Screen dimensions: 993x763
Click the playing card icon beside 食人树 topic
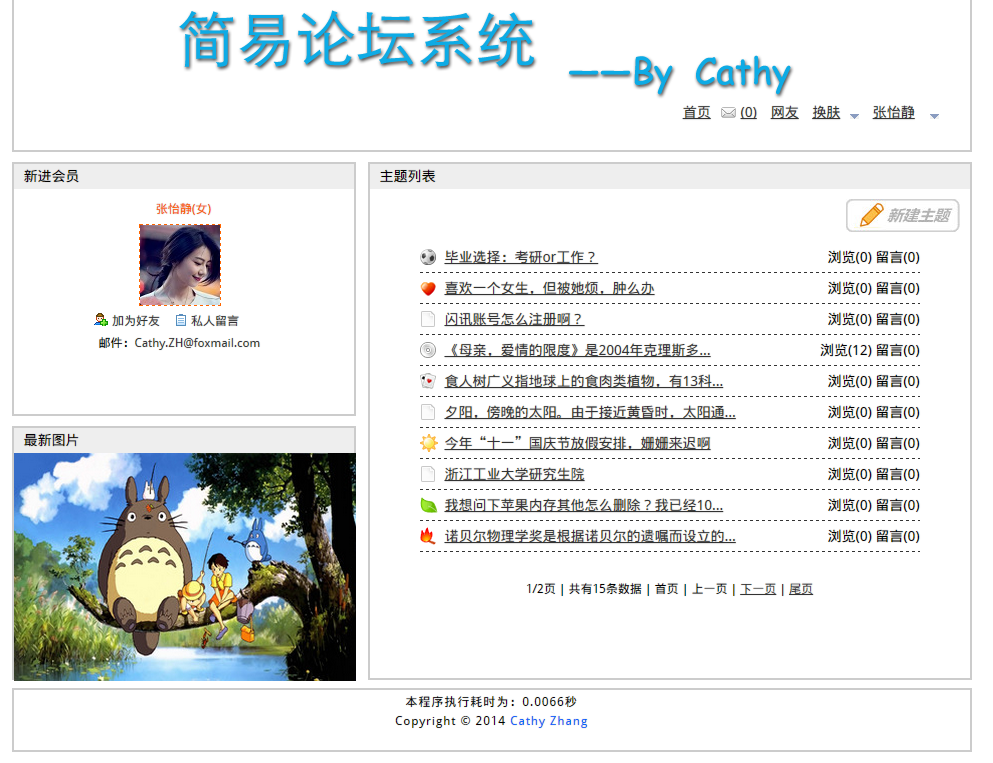coord(428,381)
